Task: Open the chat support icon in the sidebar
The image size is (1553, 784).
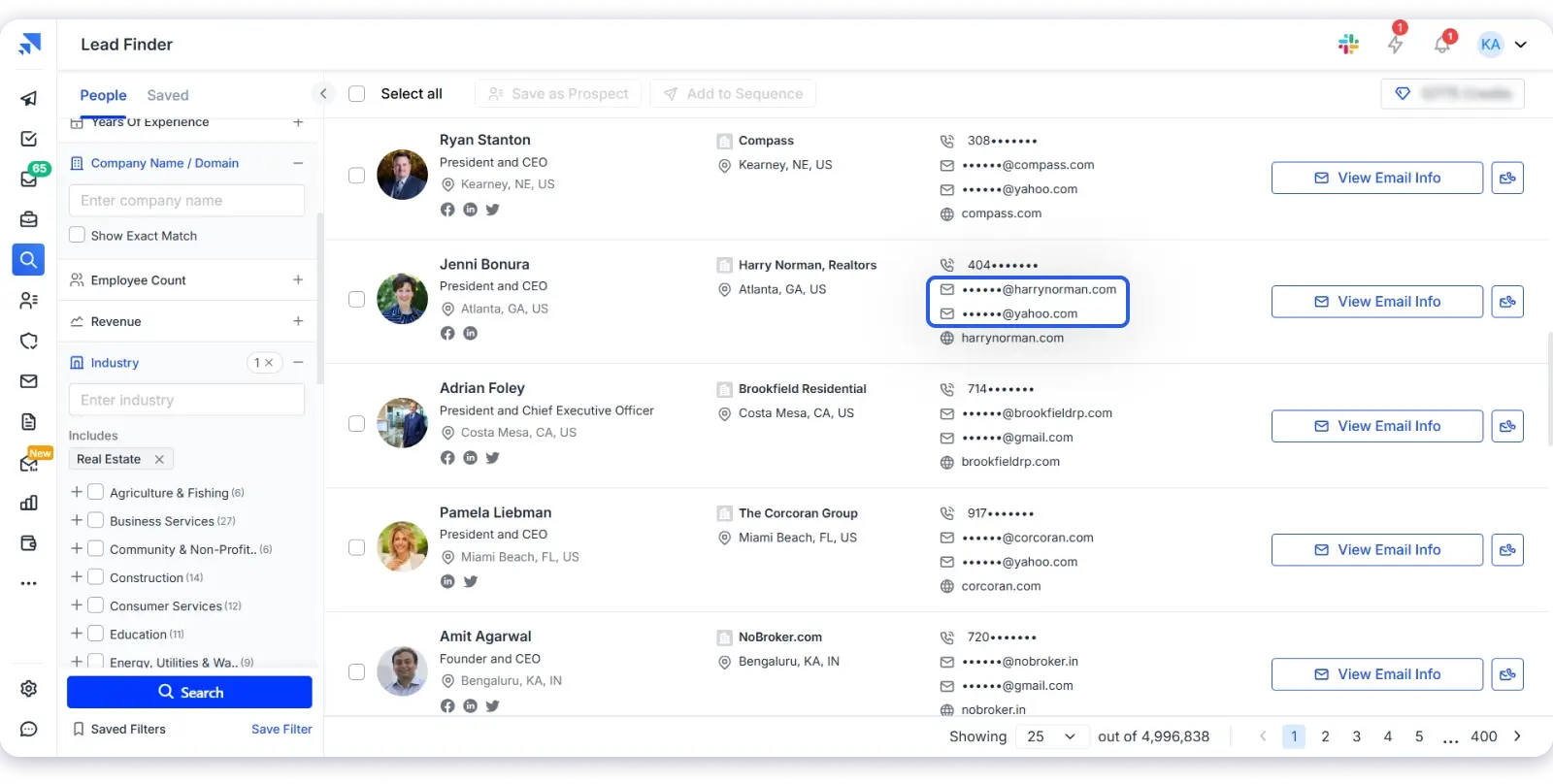Action: 29,729
